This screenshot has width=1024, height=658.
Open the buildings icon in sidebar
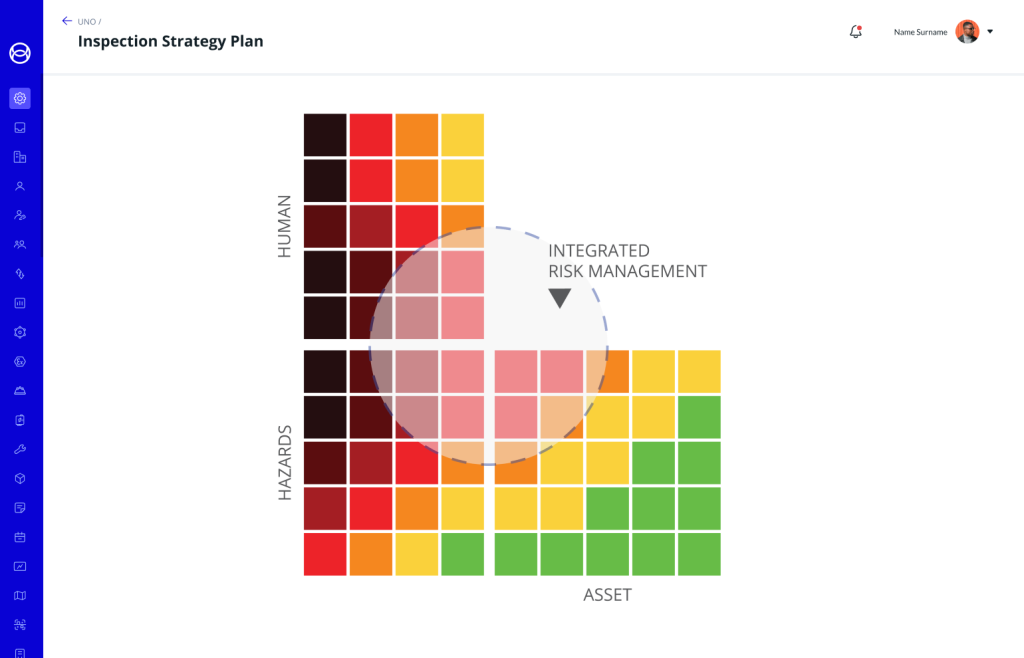point(20,157)
